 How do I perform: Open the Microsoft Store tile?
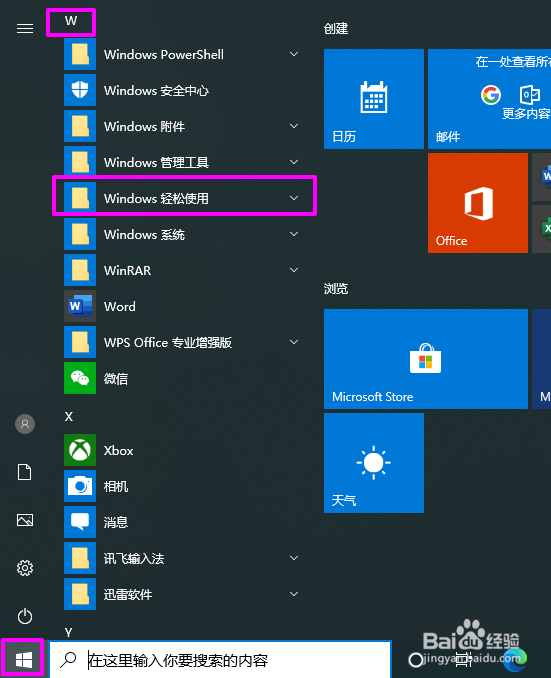[426, 358]
